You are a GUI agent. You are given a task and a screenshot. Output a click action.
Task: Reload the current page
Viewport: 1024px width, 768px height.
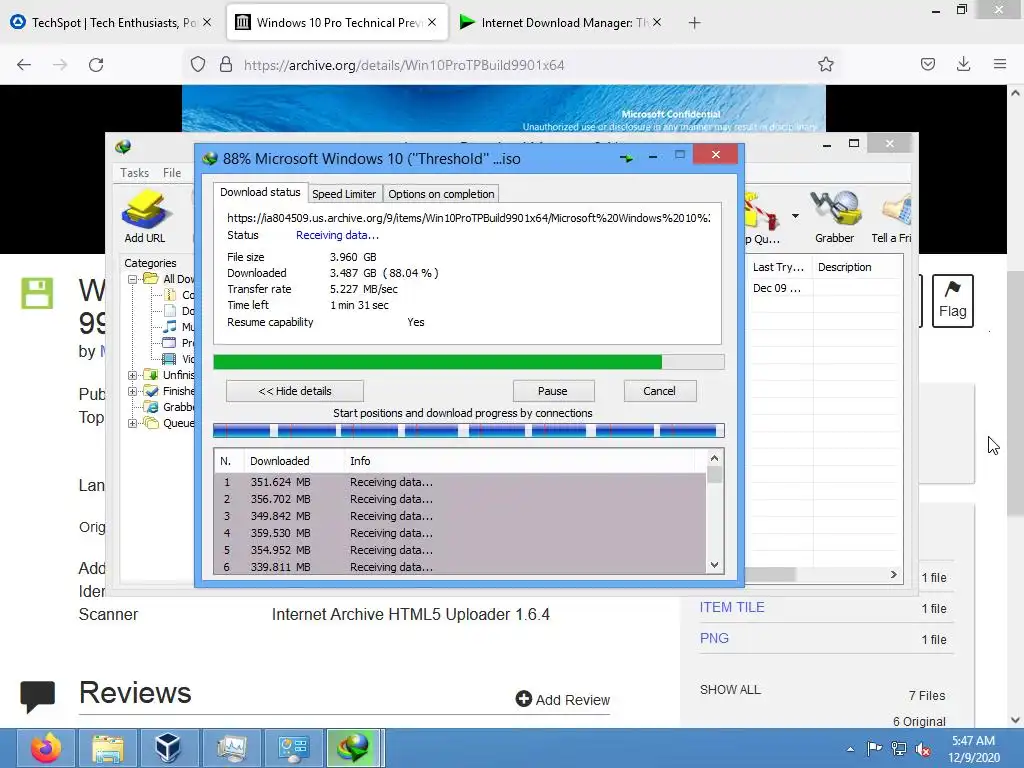click(96, 65)
